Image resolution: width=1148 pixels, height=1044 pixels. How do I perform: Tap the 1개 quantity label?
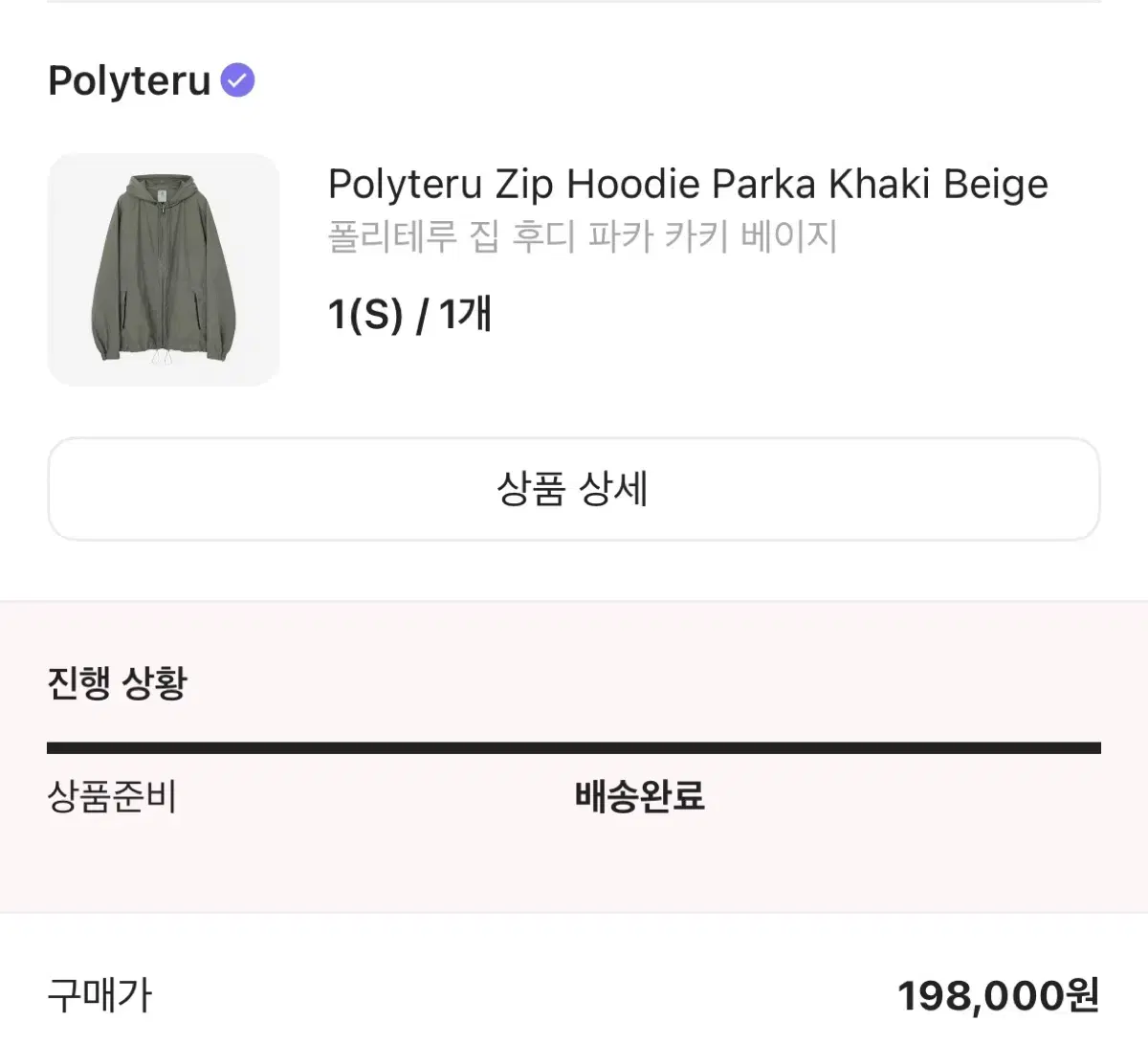(465, 314)
